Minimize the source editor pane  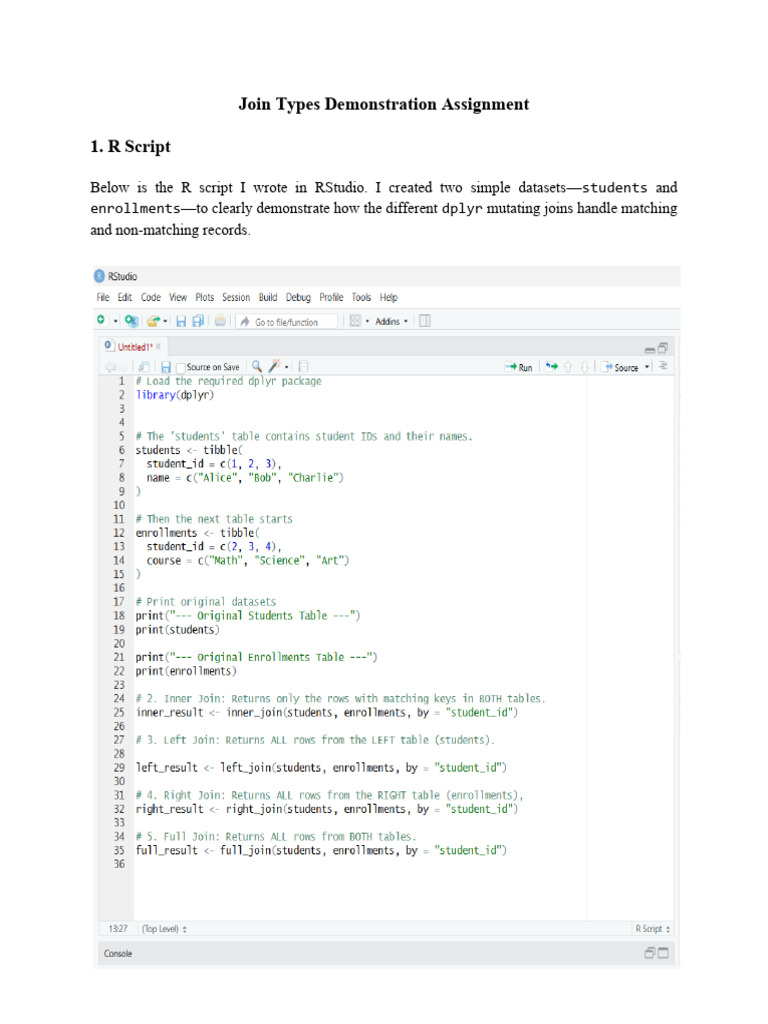[650, 350]
